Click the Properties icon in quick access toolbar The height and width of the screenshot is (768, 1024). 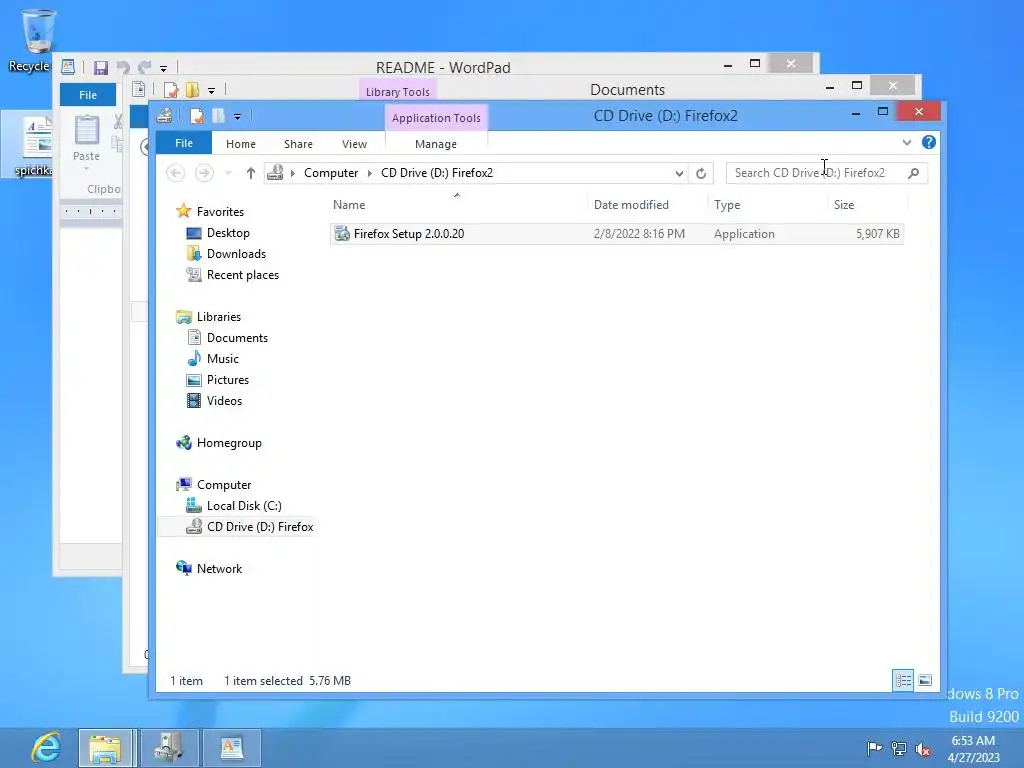click(x=197, y=116)
